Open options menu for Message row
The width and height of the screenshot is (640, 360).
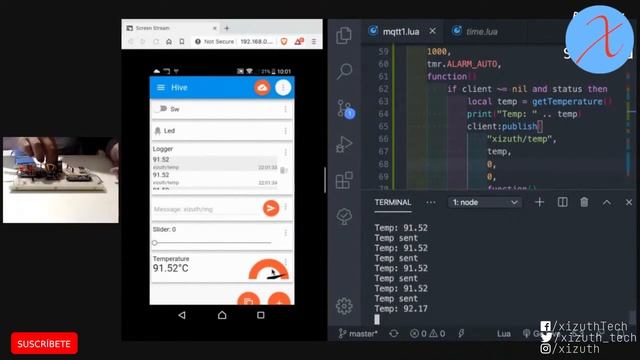[x=286, y=207]
